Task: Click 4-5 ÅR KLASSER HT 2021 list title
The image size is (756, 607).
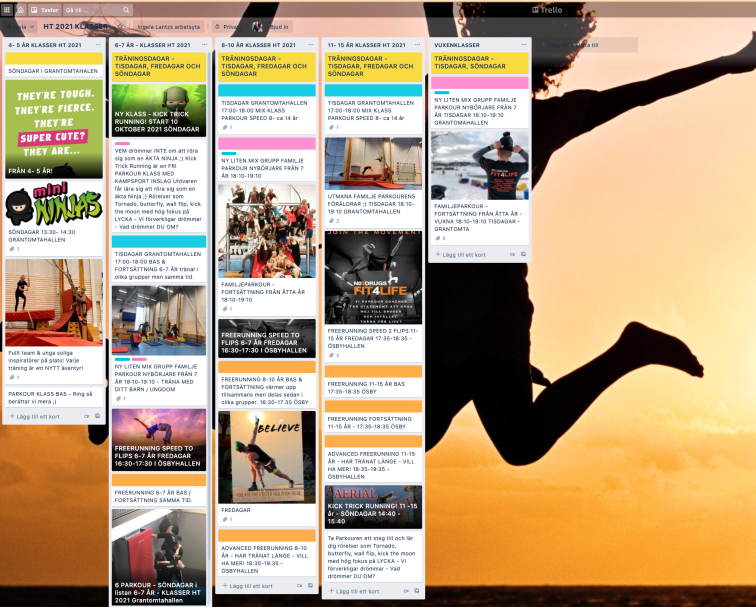Action: click(x=45, y=45)
